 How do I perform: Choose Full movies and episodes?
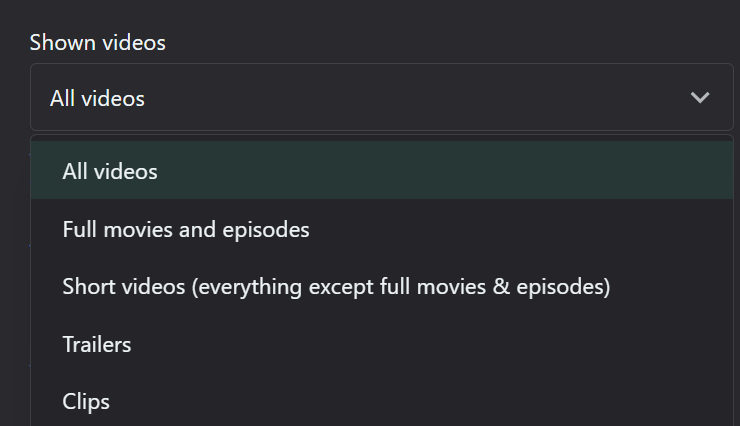coord(382,229)
